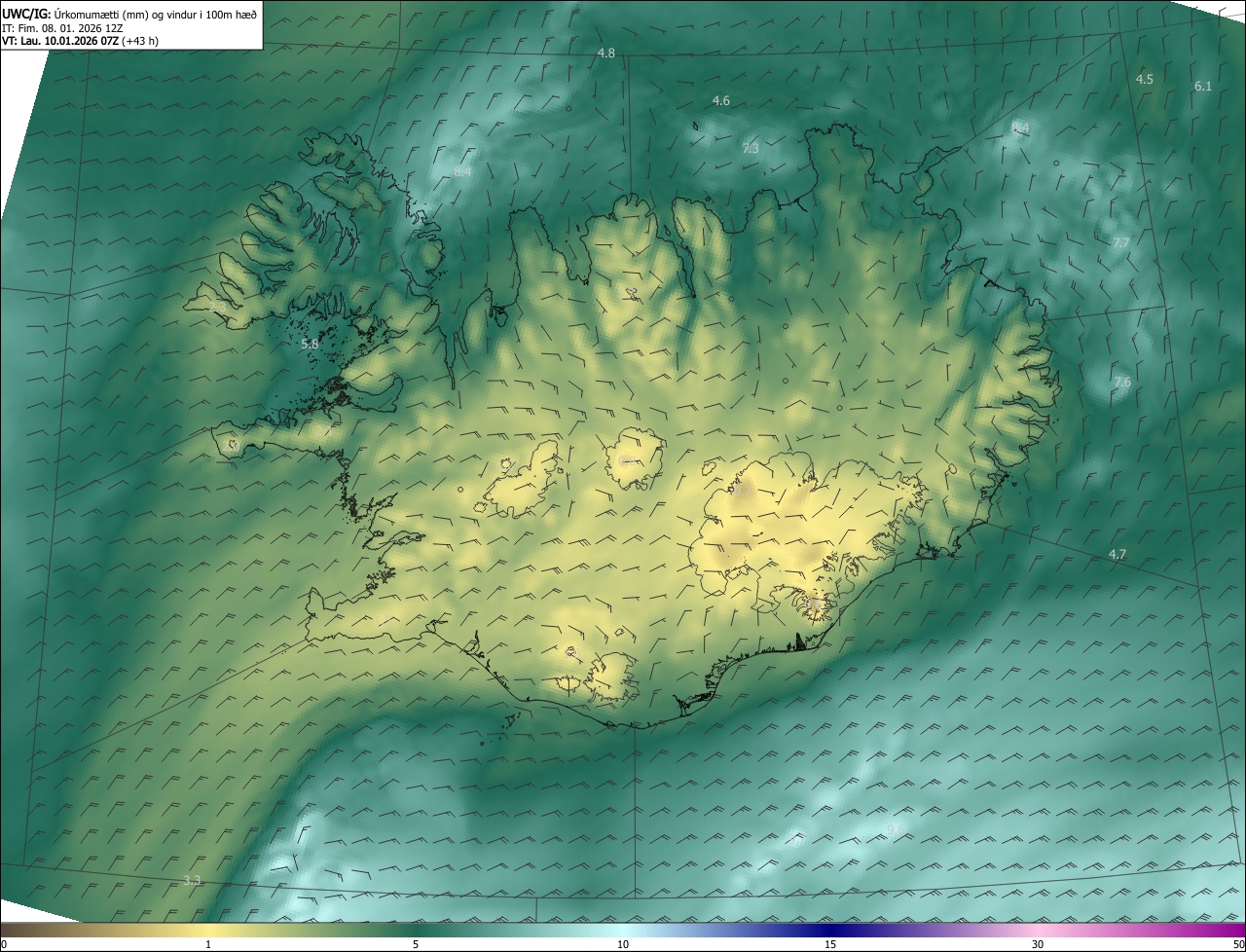Click the 5 tick on the color scale
Screen dimensions: 1246x952
coord(416,944)
